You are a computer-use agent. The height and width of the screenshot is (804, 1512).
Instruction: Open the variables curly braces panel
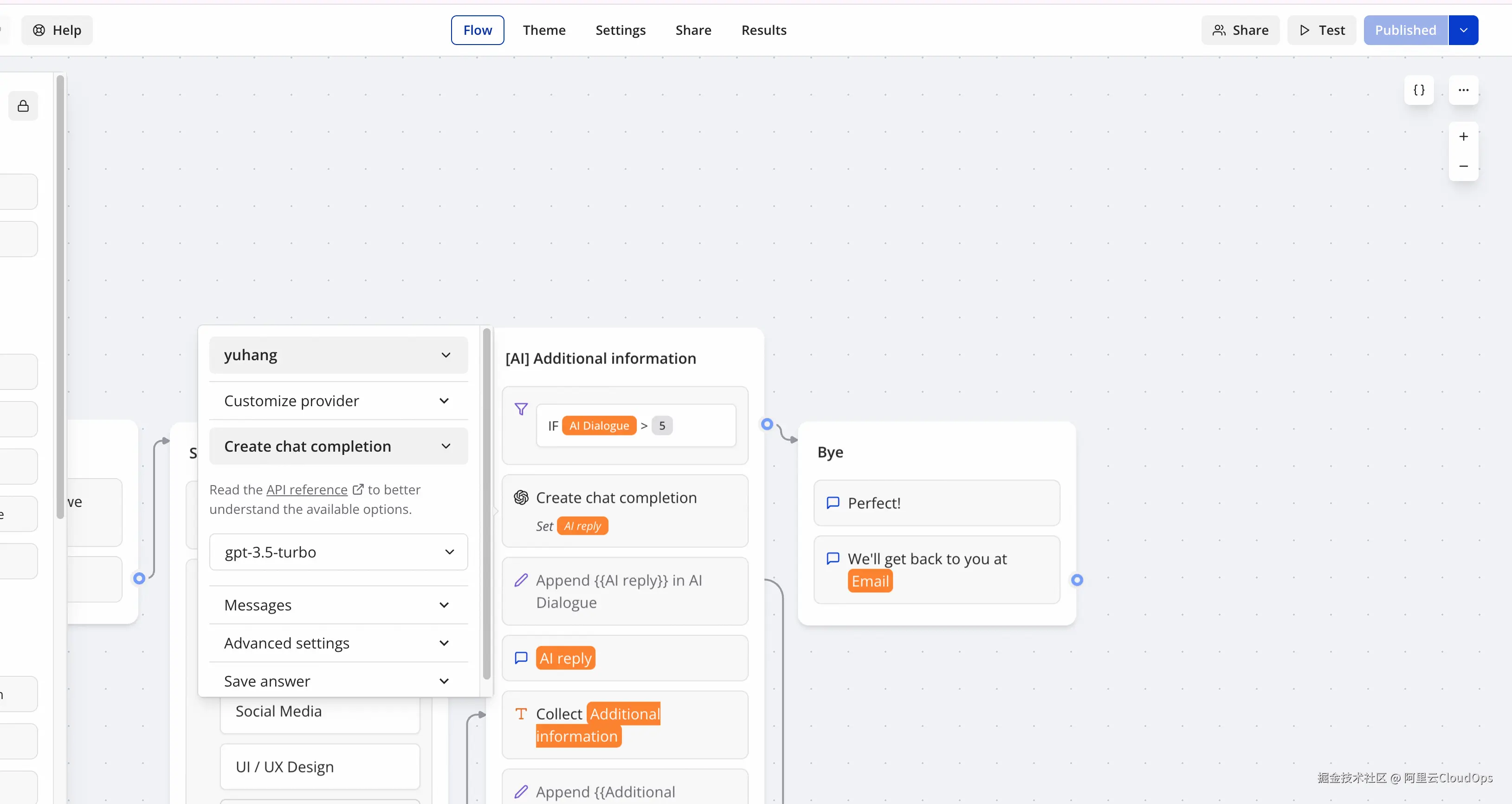point(1419,90)
